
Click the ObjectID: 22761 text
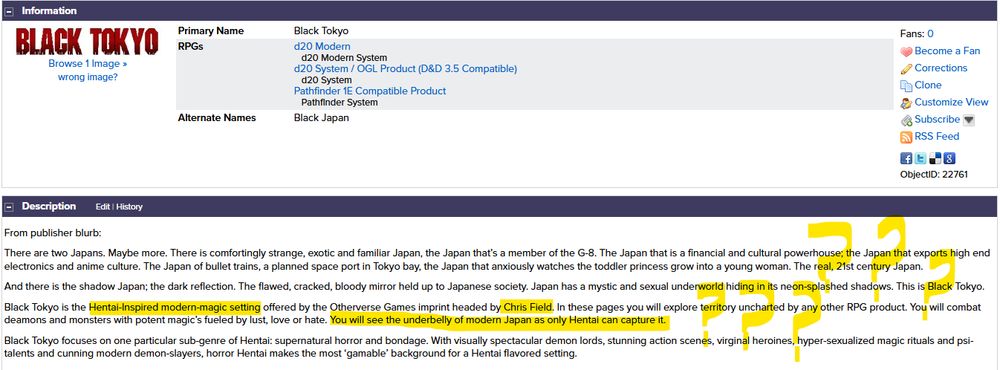tap(934, 174)
